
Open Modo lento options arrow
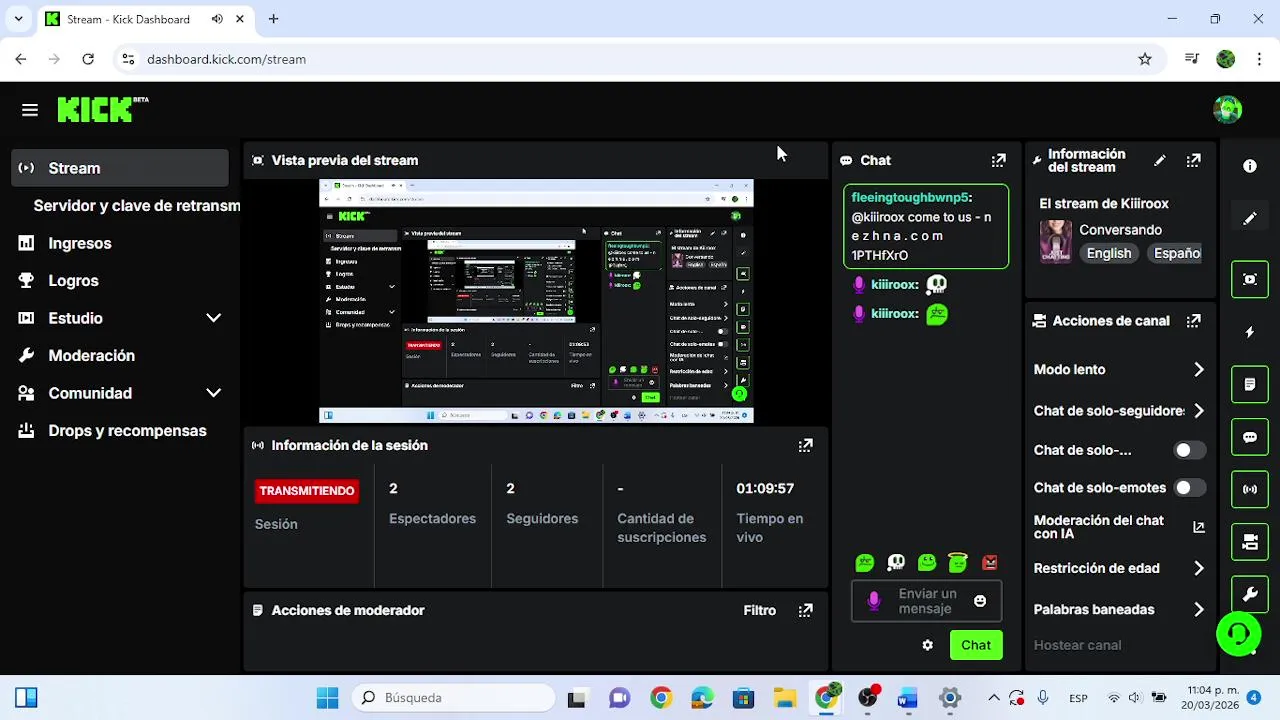pyautogui.click(x=1199, y=370)
